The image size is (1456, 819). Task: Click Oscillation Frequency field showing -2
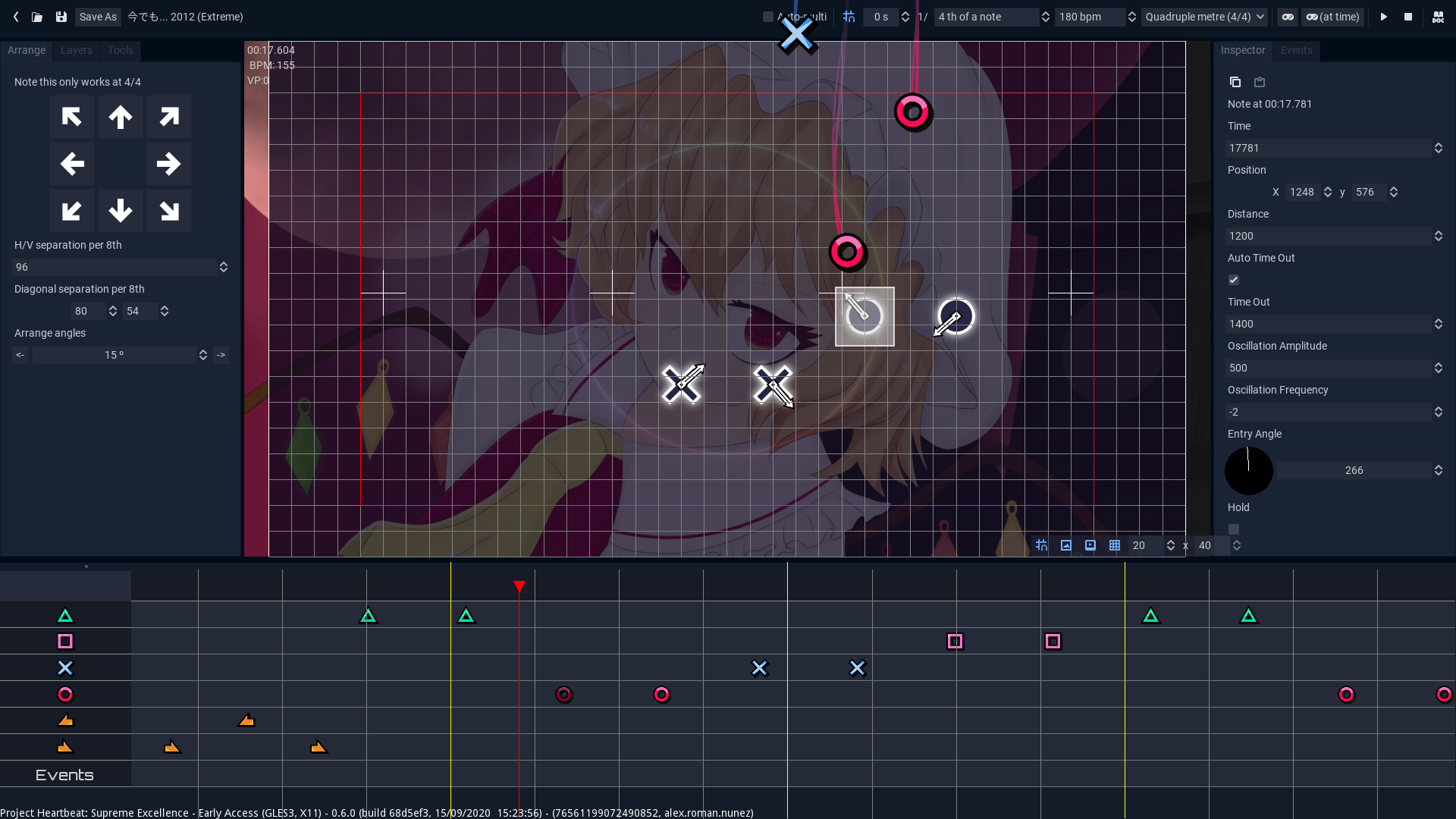1328,412
